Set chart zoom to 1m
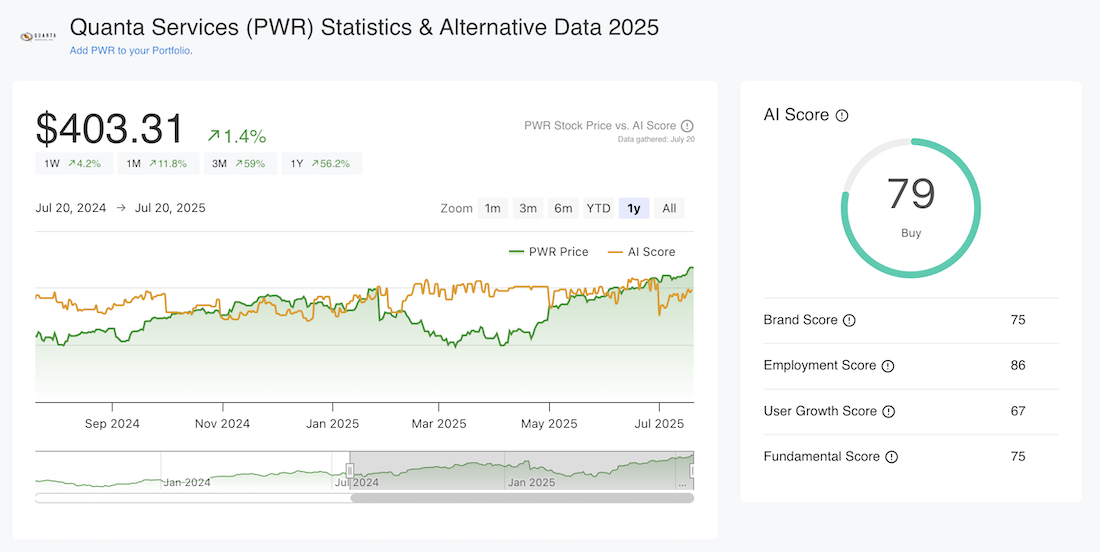The image size is (1100, 552). pyautogui.click(x=493, y=208)
